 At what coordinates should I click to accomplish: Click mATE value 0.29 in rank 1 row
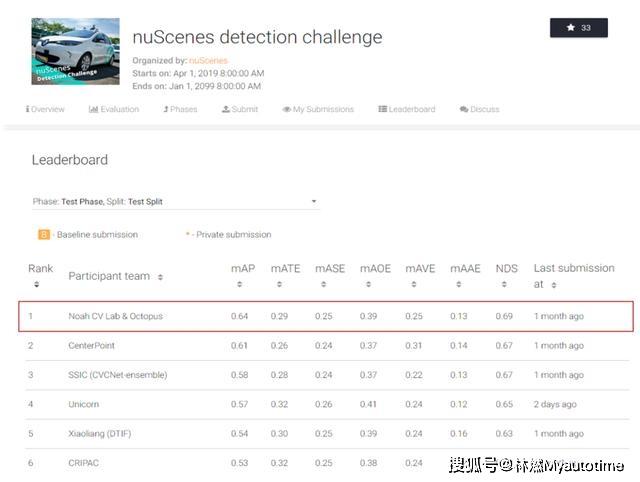click(279, 316)
